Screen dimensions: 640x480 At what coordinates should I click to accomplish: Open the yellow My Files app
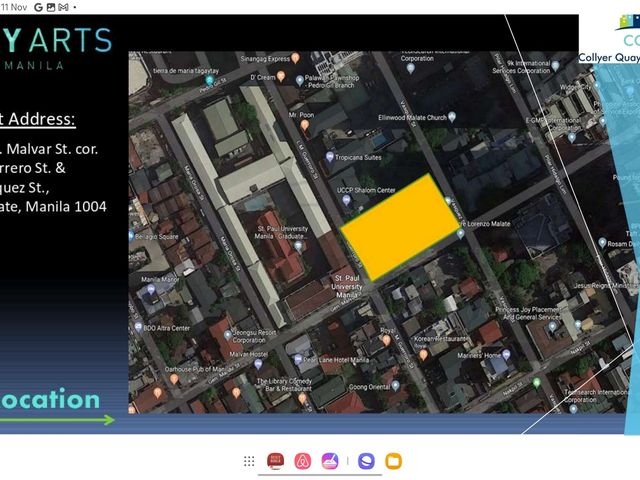(x=393, y=461)
